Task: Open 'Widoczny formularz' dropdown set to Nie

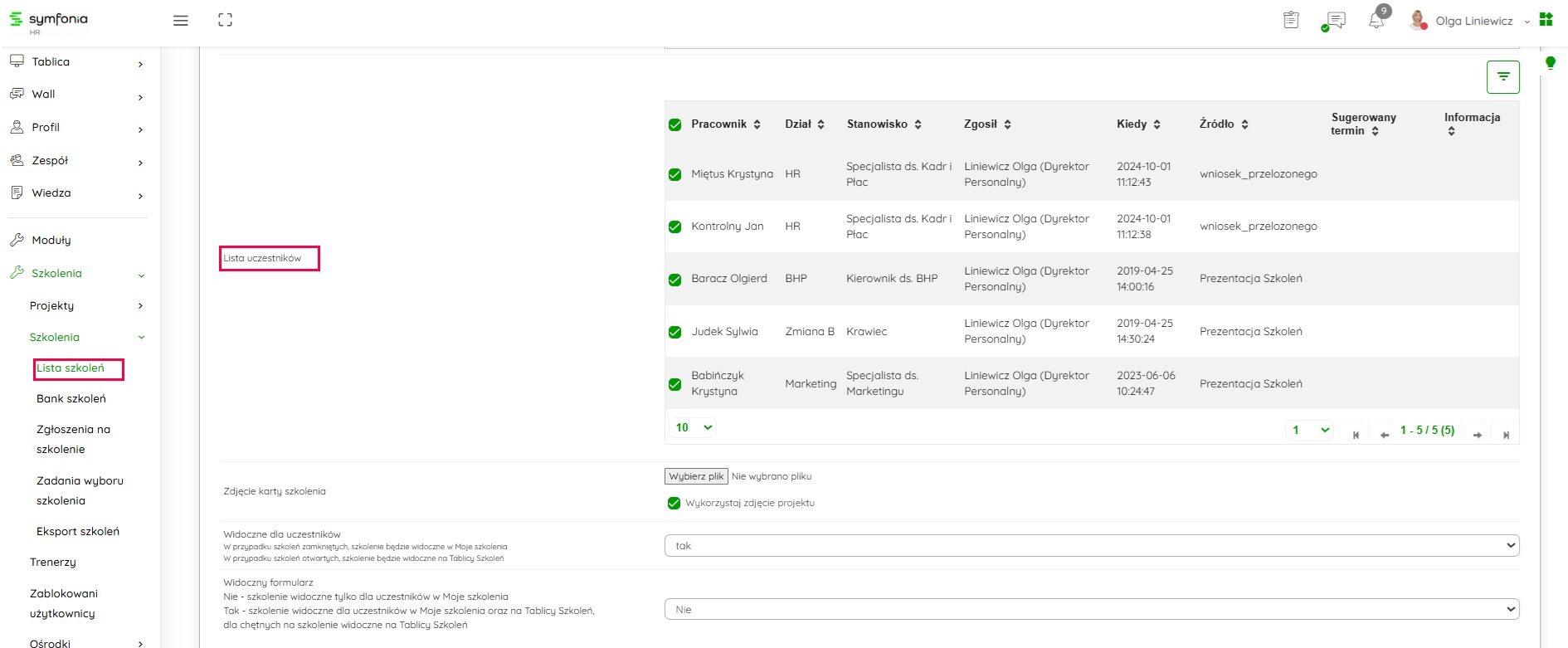Action: (x=1091, y=610)
